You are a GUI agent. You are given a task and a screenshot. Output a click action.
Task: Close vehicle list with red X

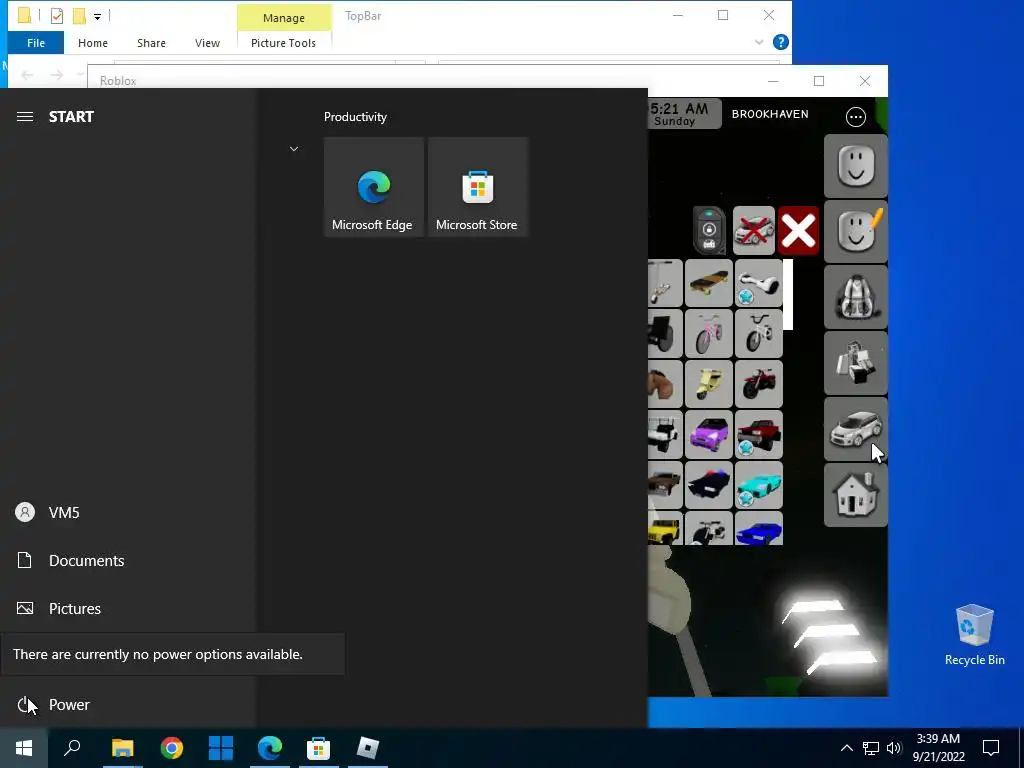(798, 231)
